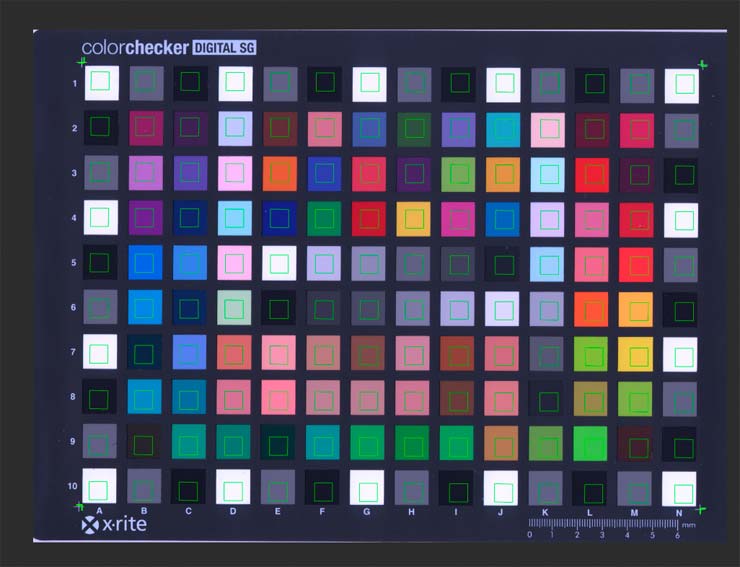Screen dimensions: 740x567
Task: Choose the teal patch at C9
Action: (x=189, y=441)
